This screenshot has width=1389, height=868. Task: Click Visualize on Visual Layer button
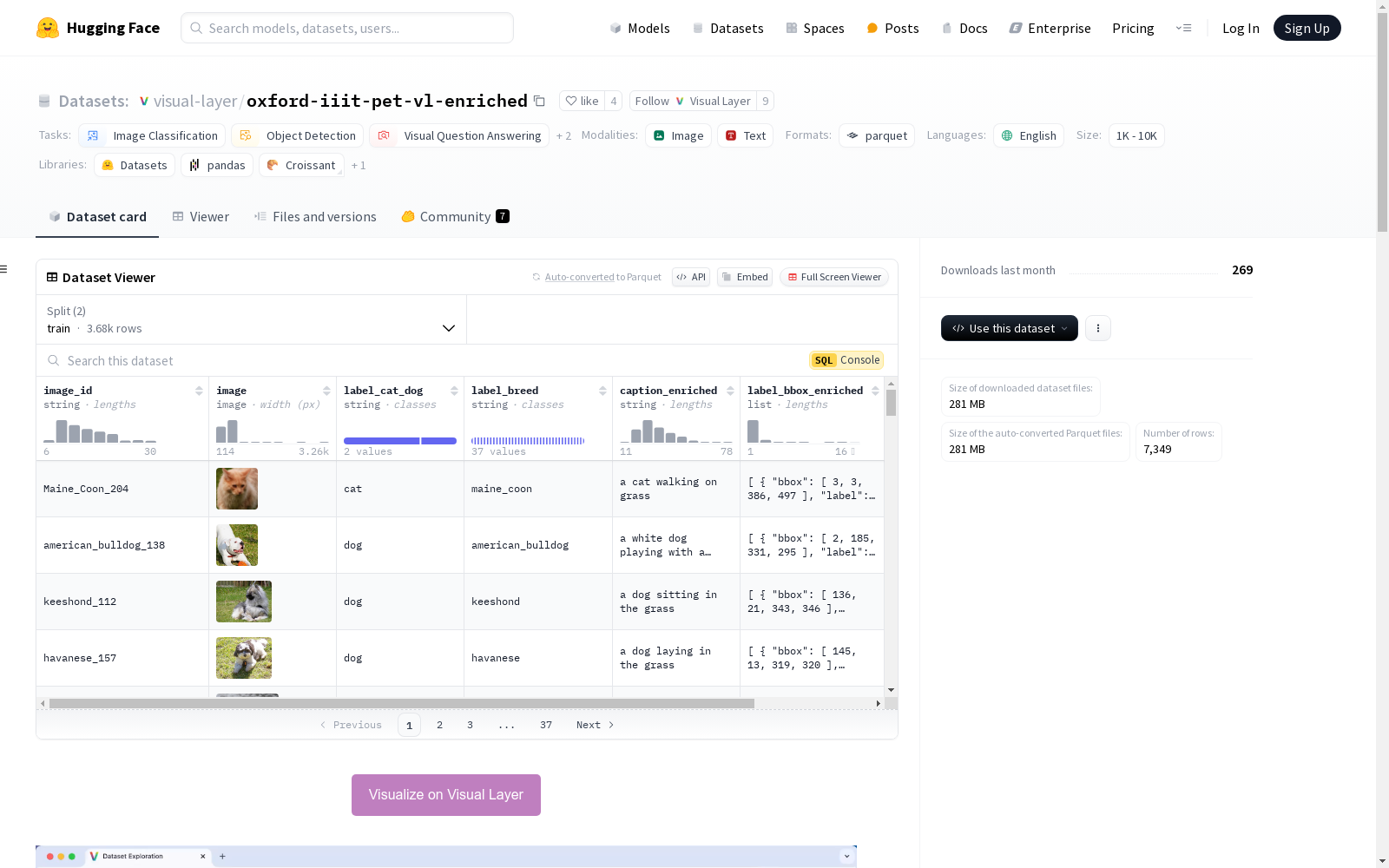(x=446, y=795)
